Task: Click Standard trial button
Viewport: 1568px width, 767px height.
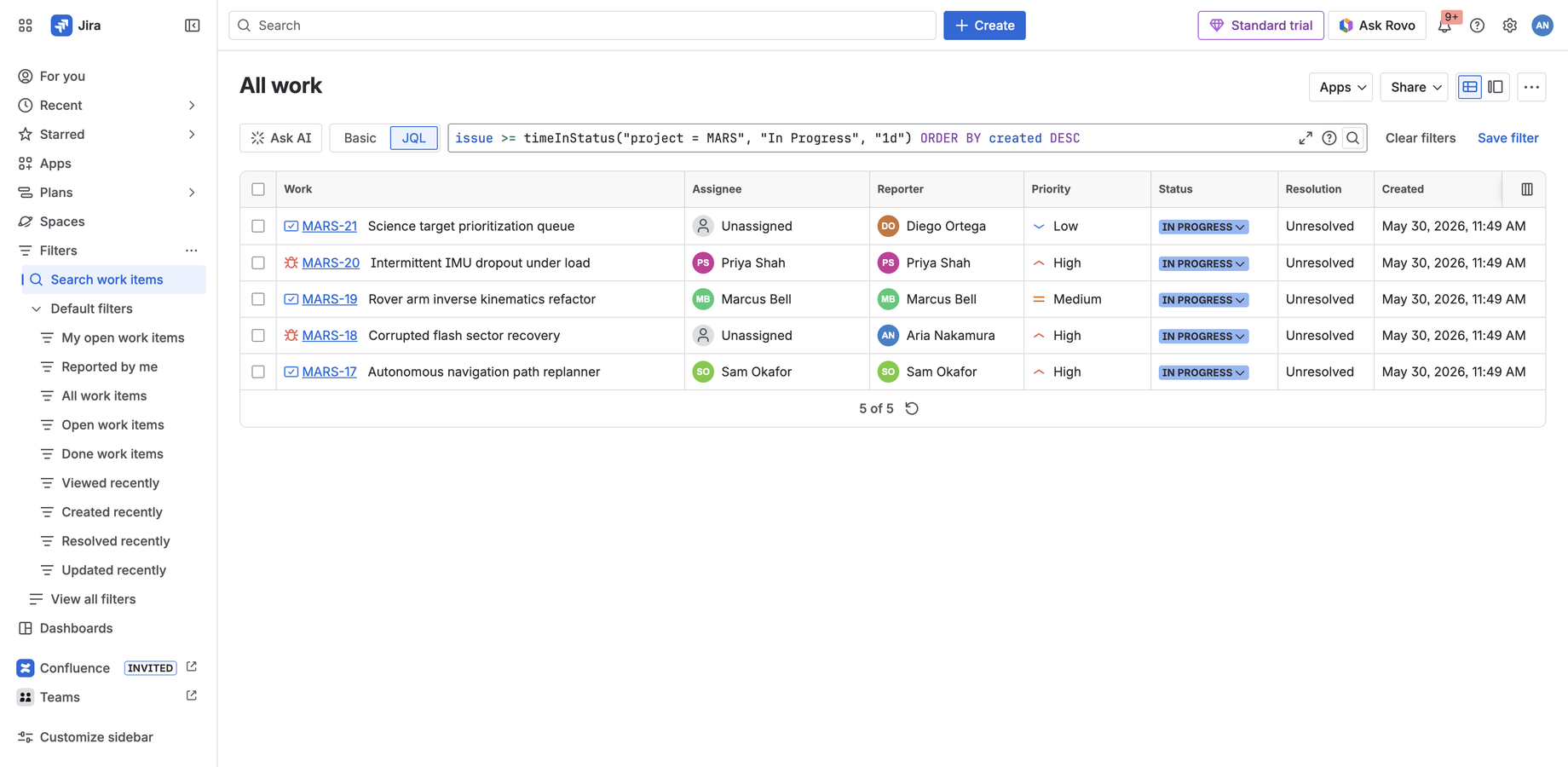Action: (1260, 26)
